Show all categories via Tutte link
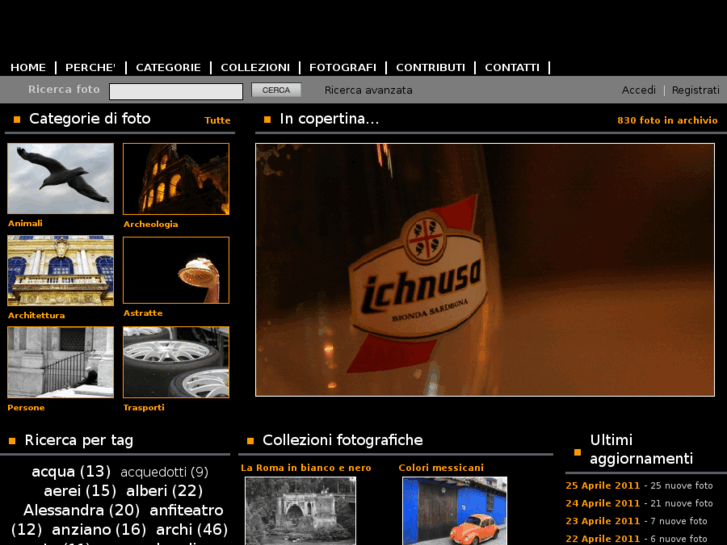The height and width of the screenshot is (545, 727). pyautogui.click(x=217, y=120)
